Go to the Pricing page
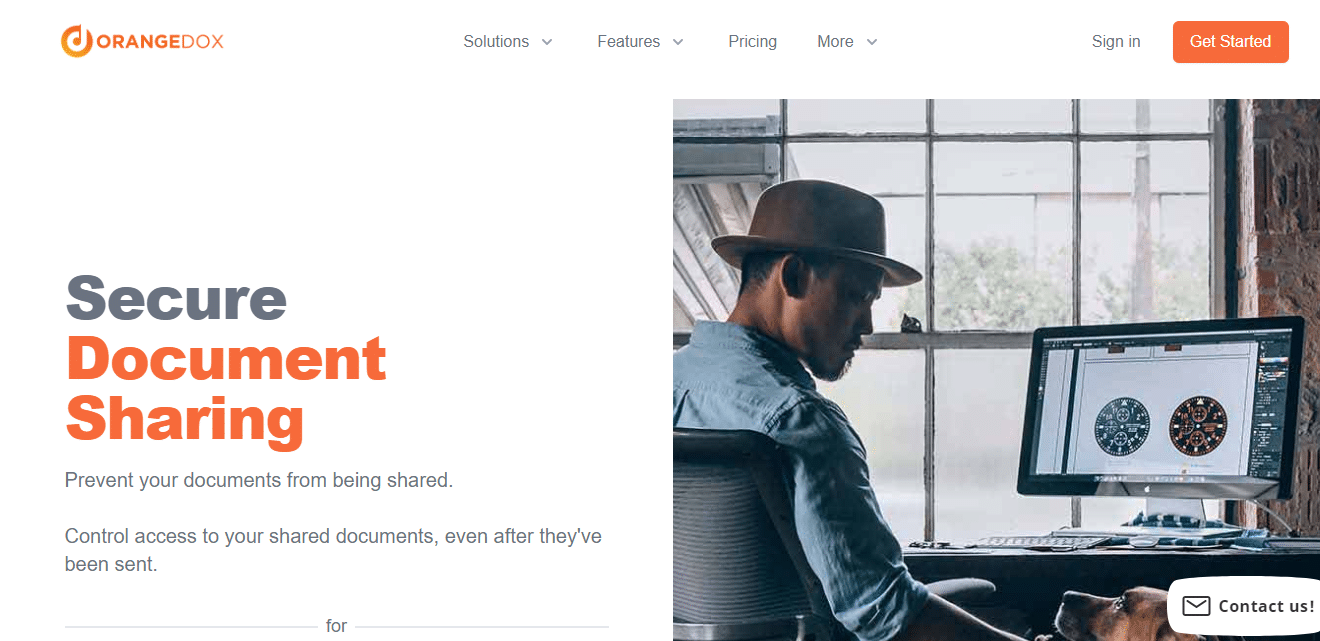 [752, 42]
